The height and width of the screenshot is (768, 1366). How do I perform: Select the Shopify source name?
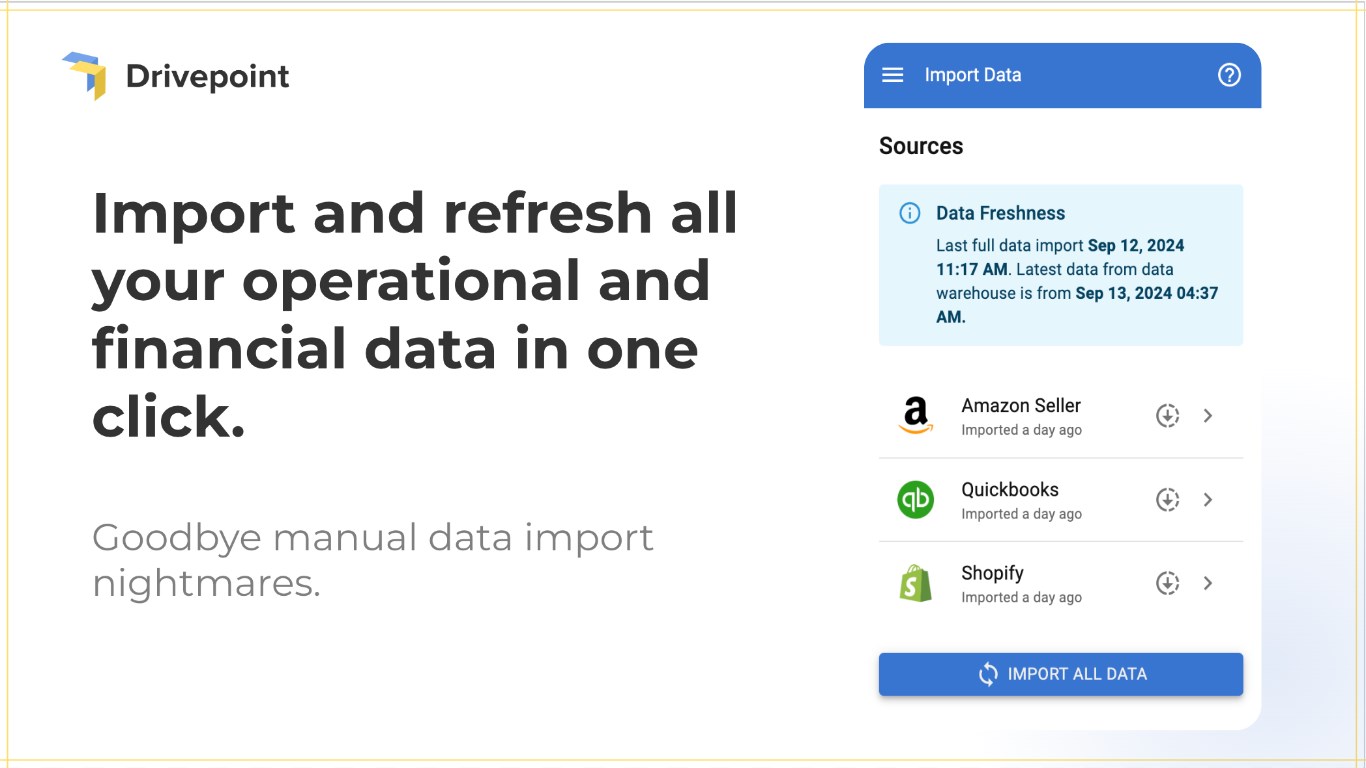coord(992,573)
